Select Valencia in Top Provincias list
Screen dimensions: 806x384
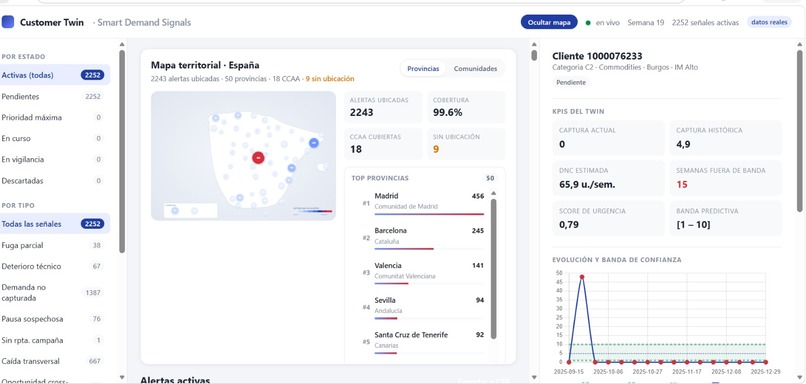pyautogui.click(x=423, y=273)
